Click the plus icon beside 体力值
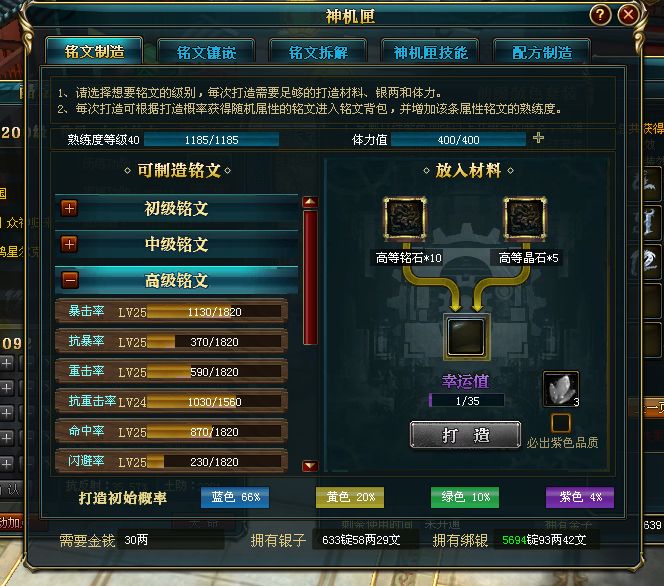The height and width of the screenshot is (586, 664). pos(538,138)
